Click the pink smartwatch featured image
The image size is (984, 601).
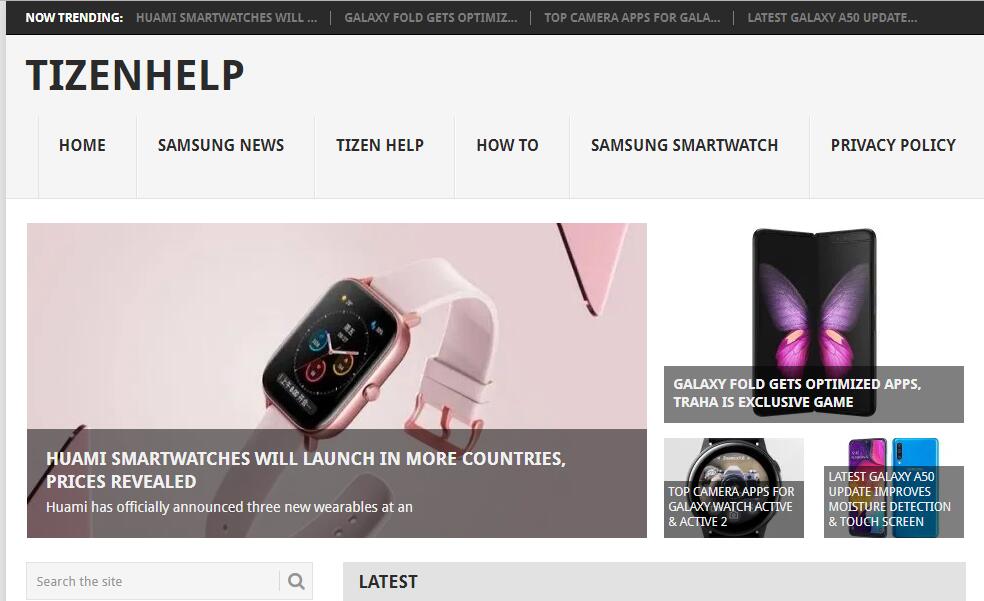336,326
